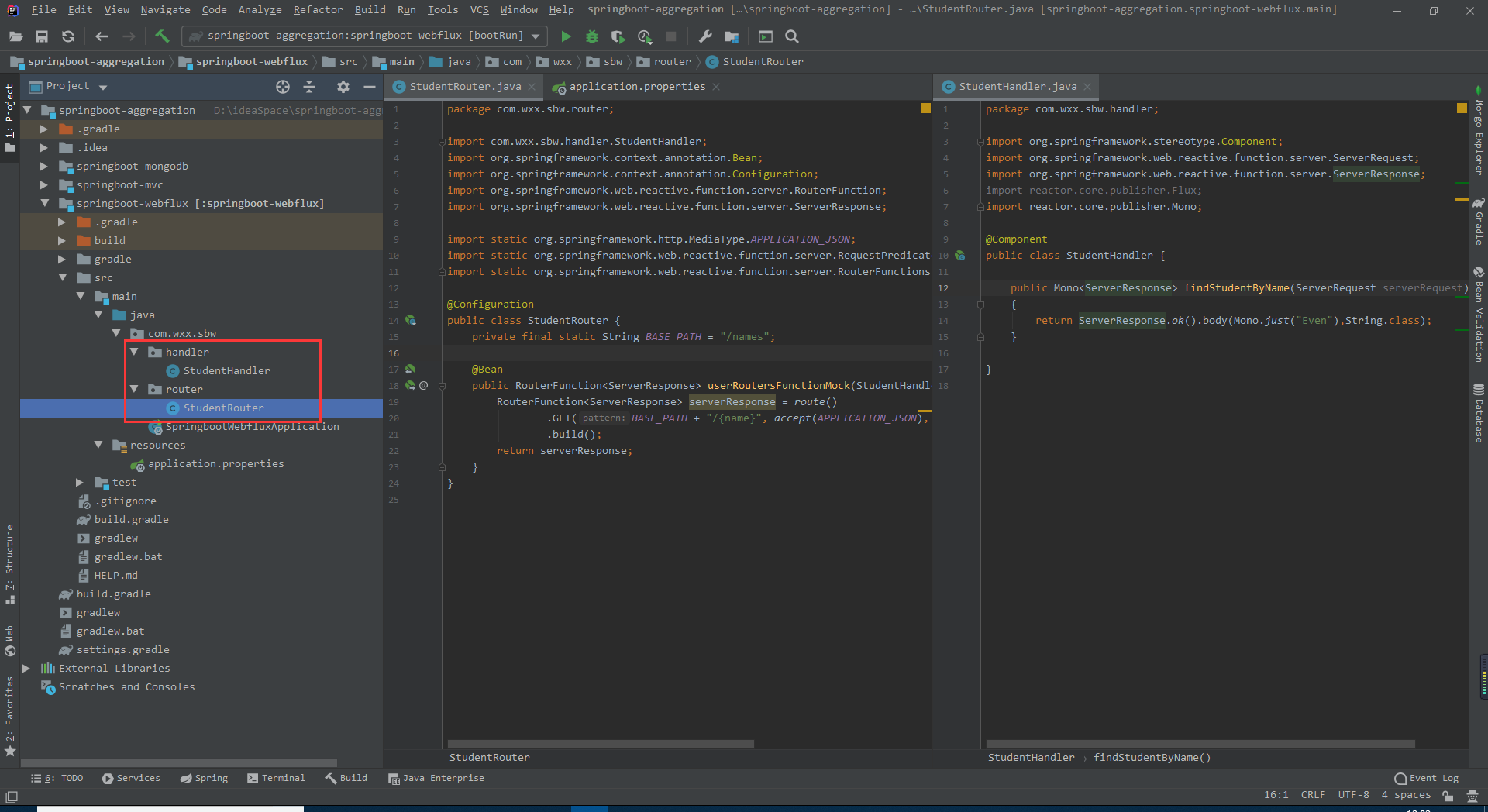1488x812 pixels.
Task: Select the StudentHandler.java editor tab
Action: point(1018,87)
